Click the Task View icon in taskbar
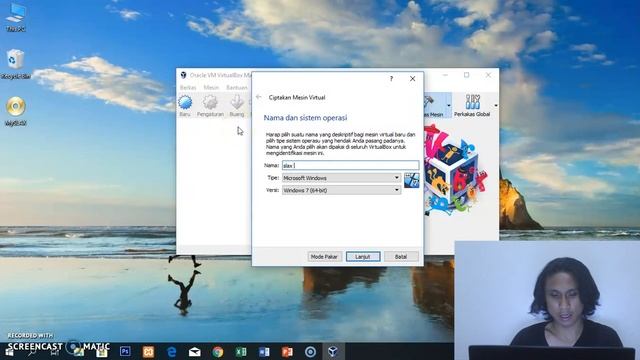The width and height of the screenshot is (640, 360). (55, 353)
